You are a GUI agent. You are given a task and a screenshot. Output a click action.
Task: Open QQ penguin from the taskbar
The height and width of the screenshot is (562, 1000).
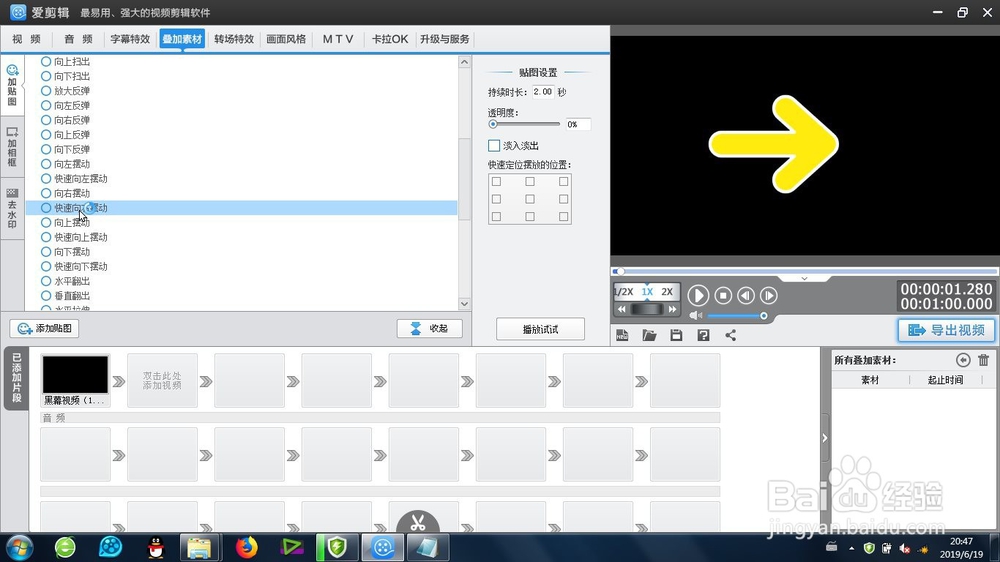tap(156, 547)
